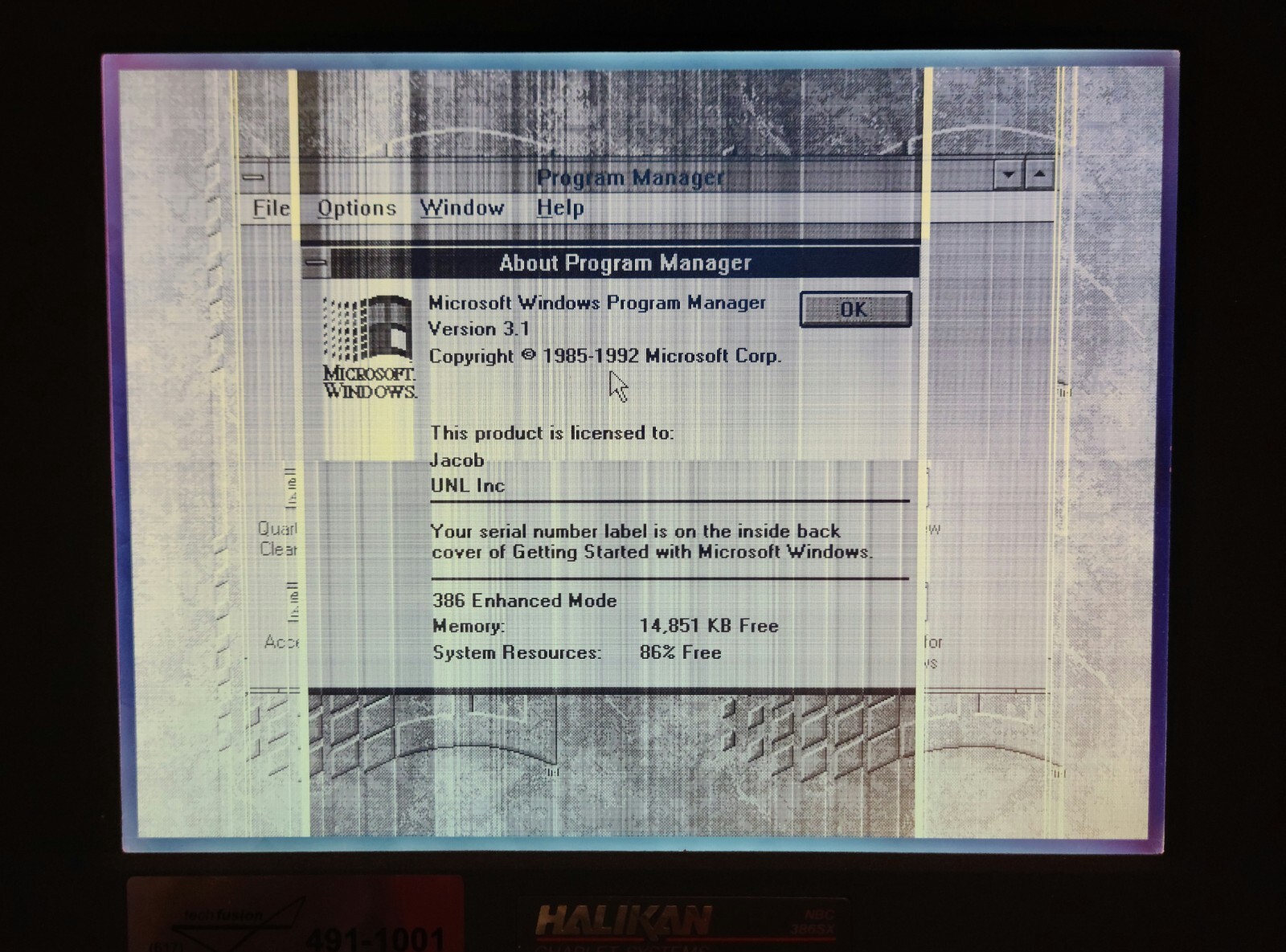This screenshot has width=1286, height=952.
Task: Click the Program Manager title bar
Action: pyautogui.click(x=630, y=177)
